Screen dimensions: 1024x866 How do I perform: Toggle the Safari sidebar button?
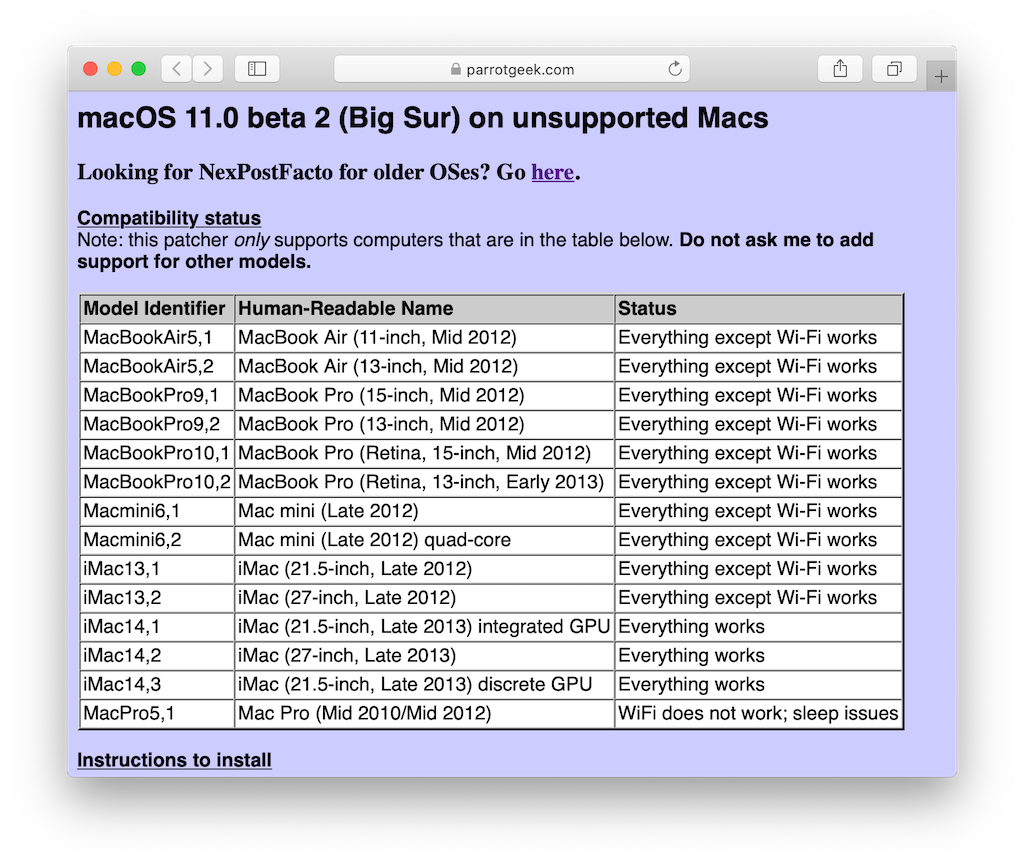coord(257,69)
